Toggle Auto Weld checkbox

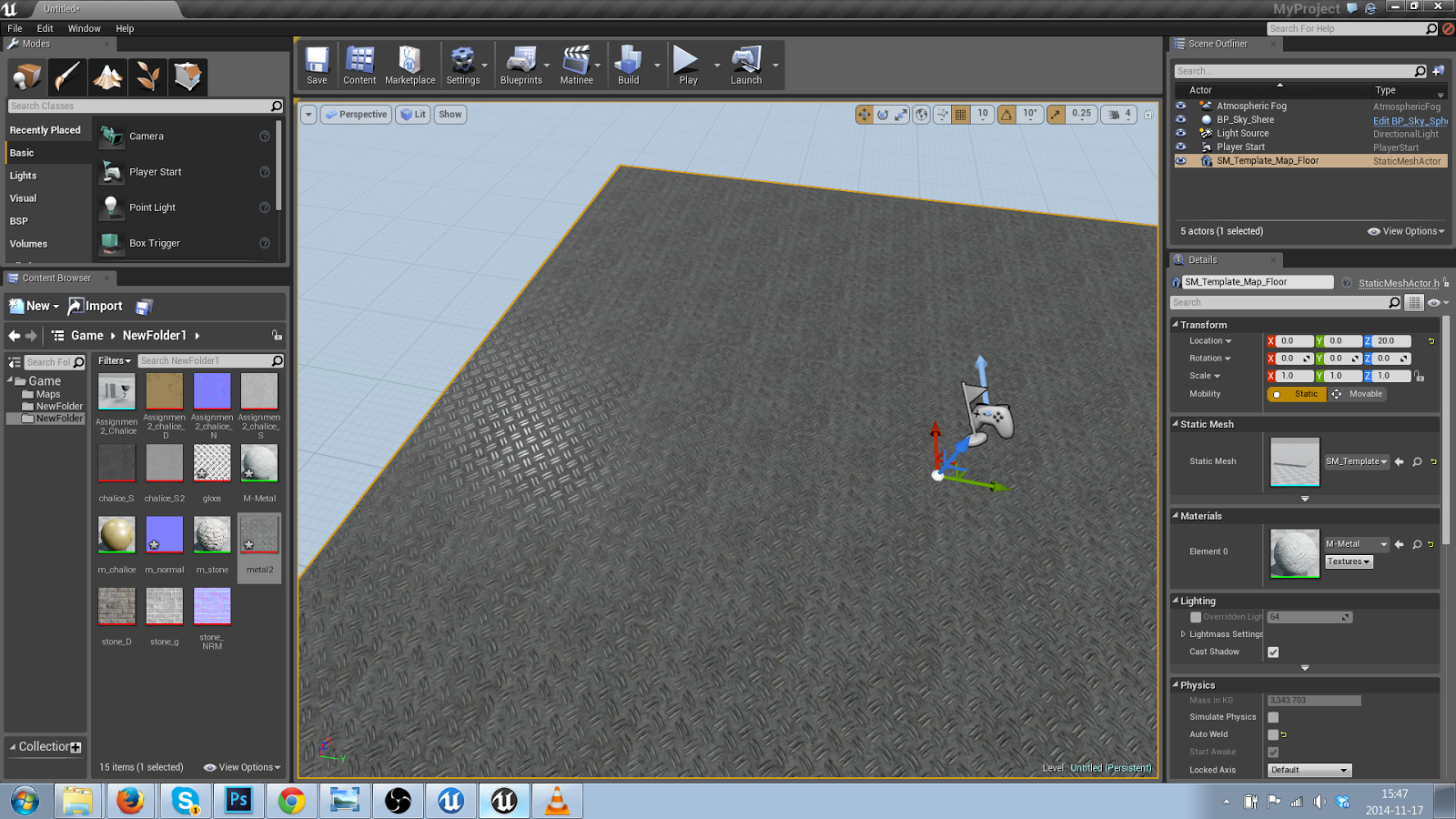click(1273, 734)
